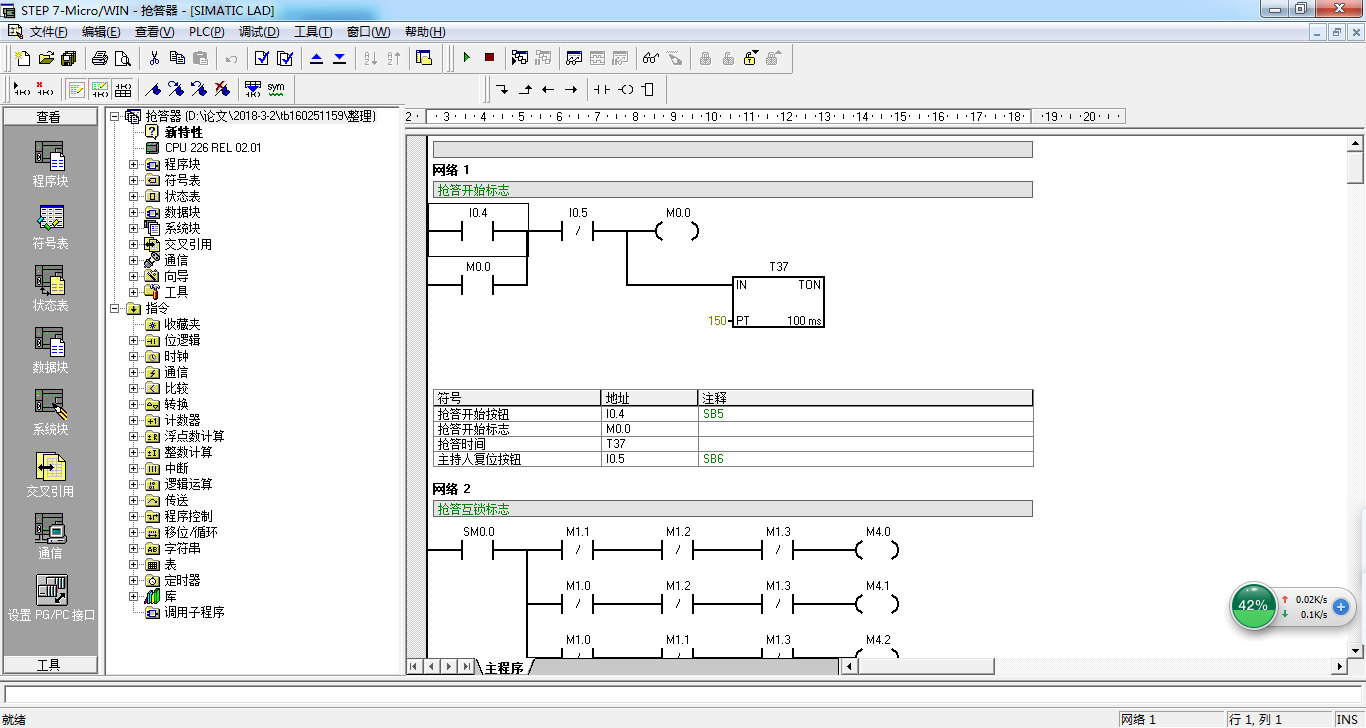Click the Upload from PLC arrow icon
Image resolution: width=1366 pixels, height=728 pixels.
(317, 58)
